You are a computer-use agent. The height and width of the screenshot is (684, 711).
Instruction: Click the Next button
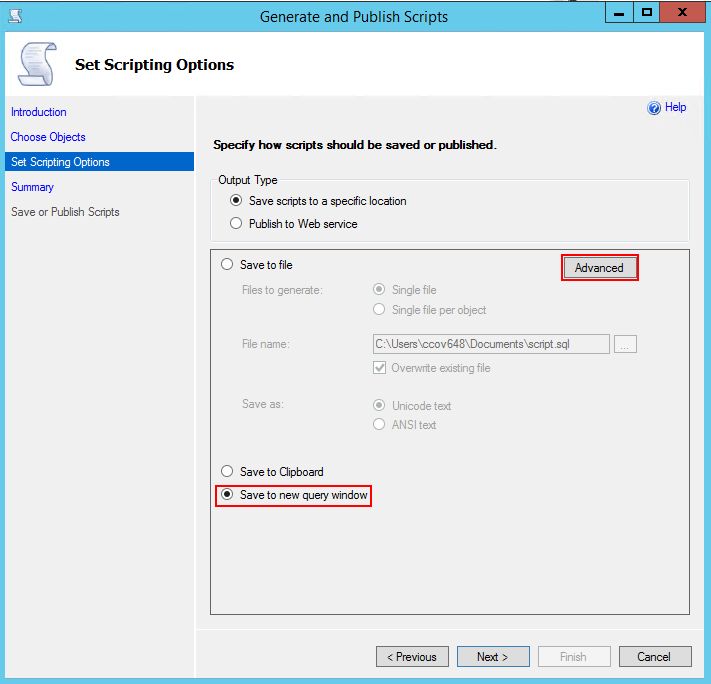coord(493,657)
